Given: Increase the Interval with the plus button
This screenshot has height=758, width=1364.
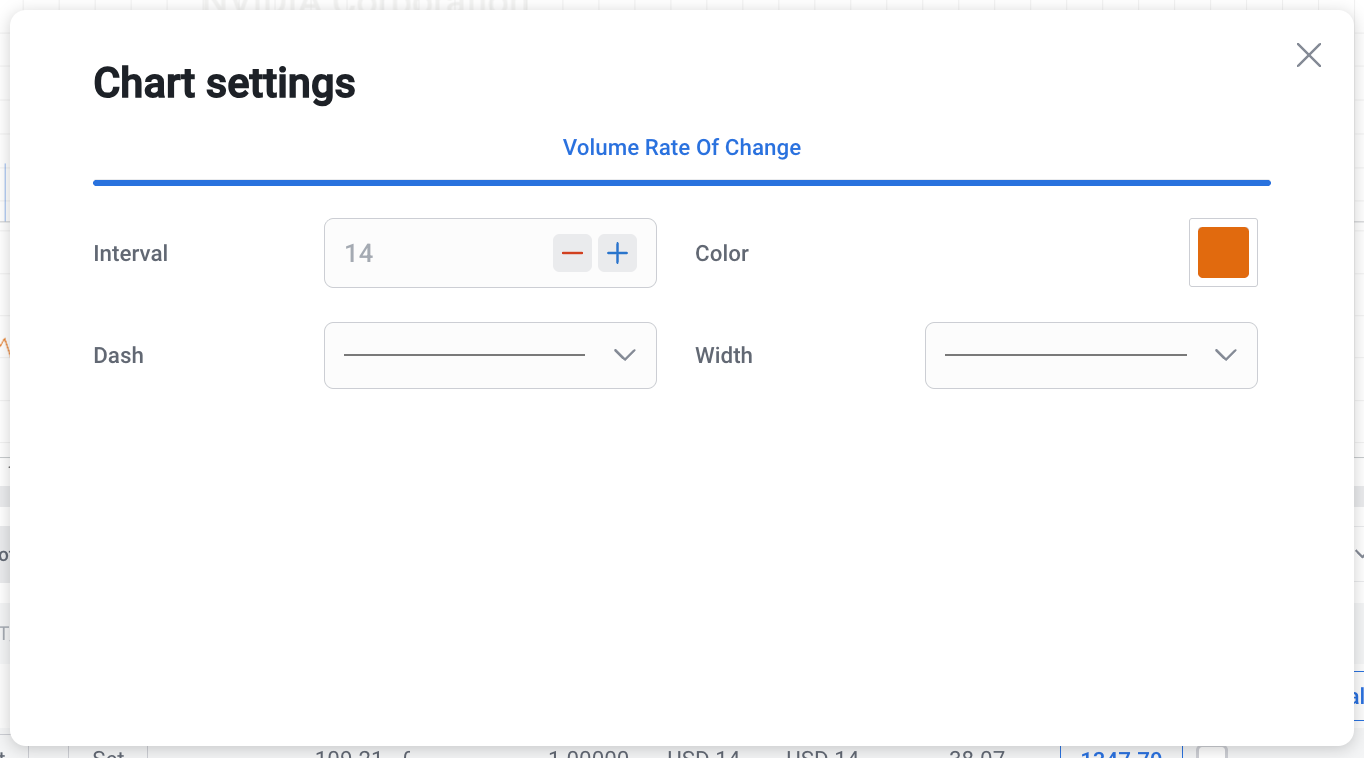Looking at the screenshot, I should pos(618,254).
